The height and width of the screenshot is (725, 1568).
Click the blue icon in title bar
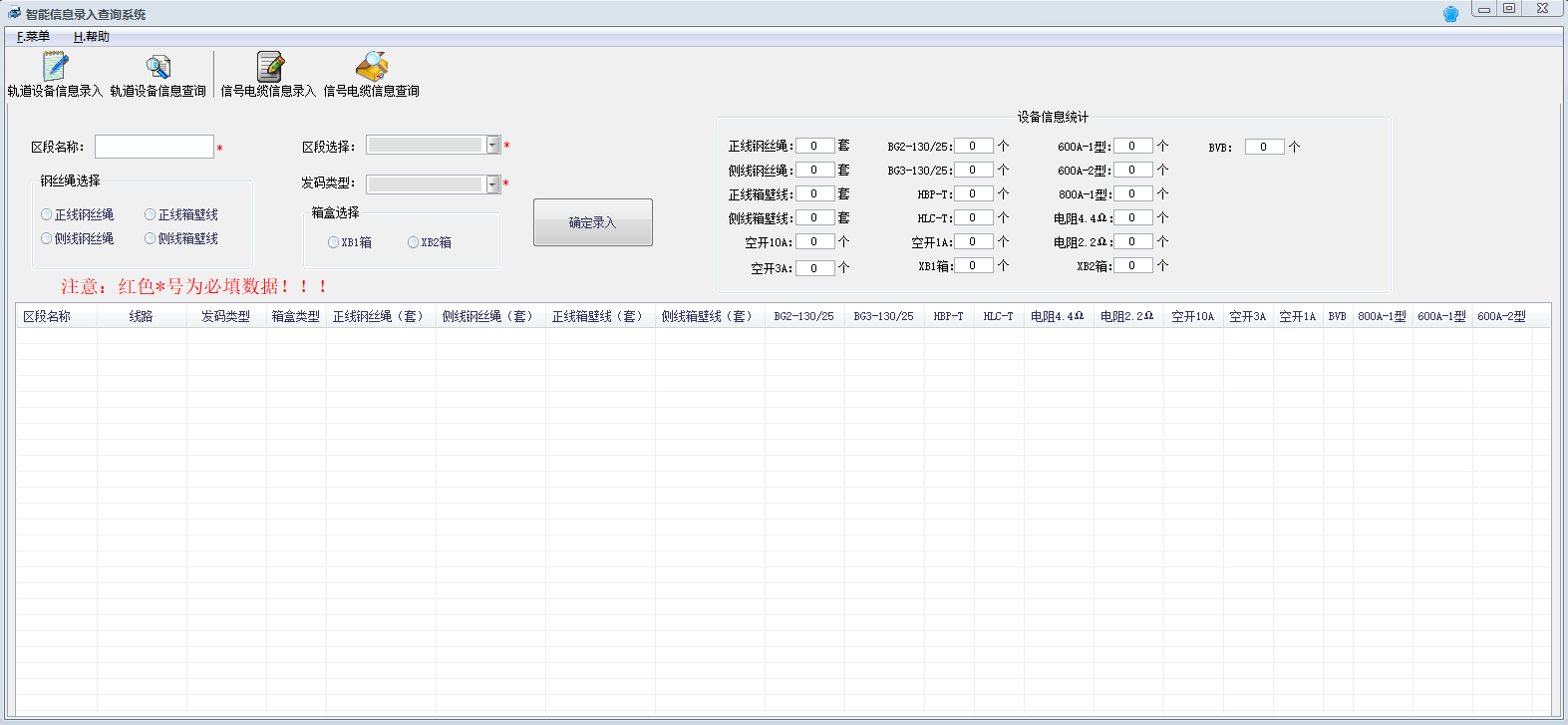[x=1450, y=14]
